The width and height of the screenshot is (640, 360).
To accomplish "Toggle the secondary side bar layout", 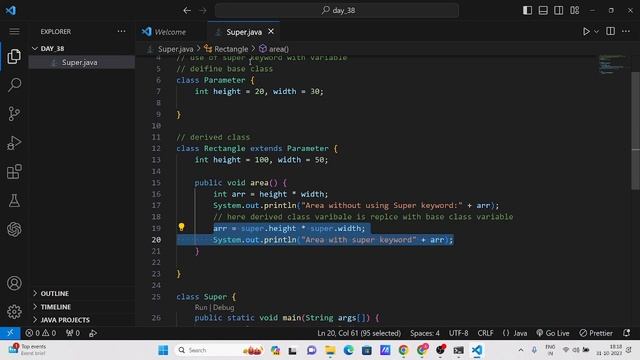I will tap(558, 10).
